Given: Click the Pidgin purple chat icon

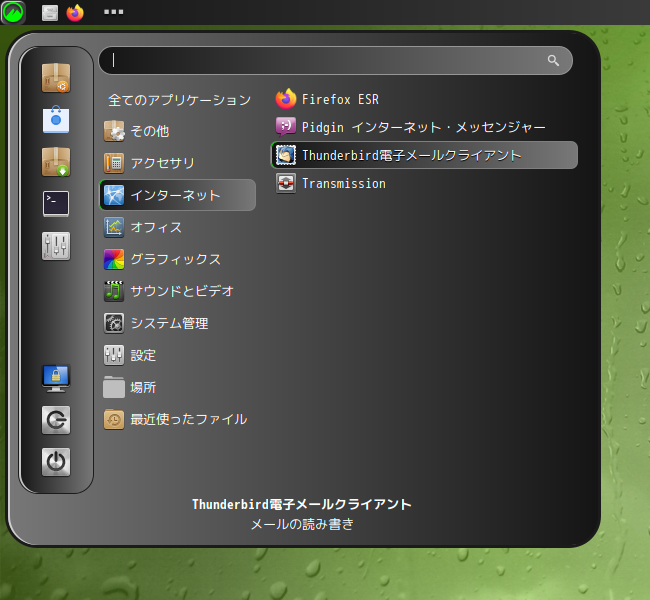Looking at the screenshot, I should (x=286, y=126).
